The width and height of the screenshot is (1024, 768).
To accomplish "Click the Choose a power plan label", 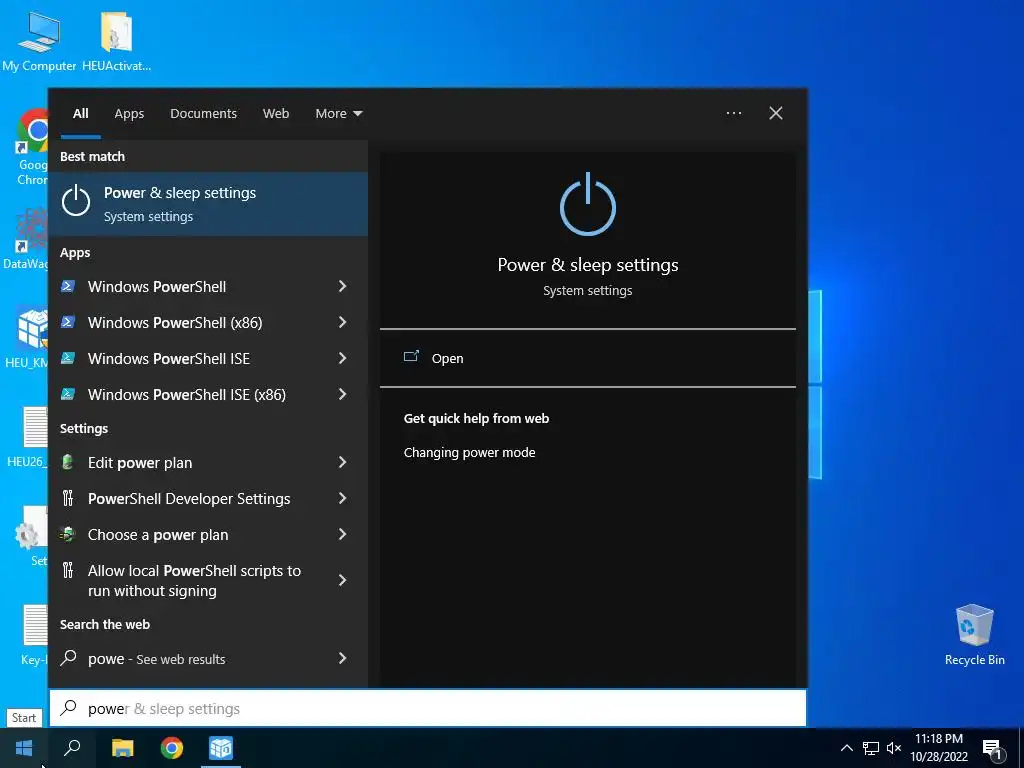I will (158, 535).
